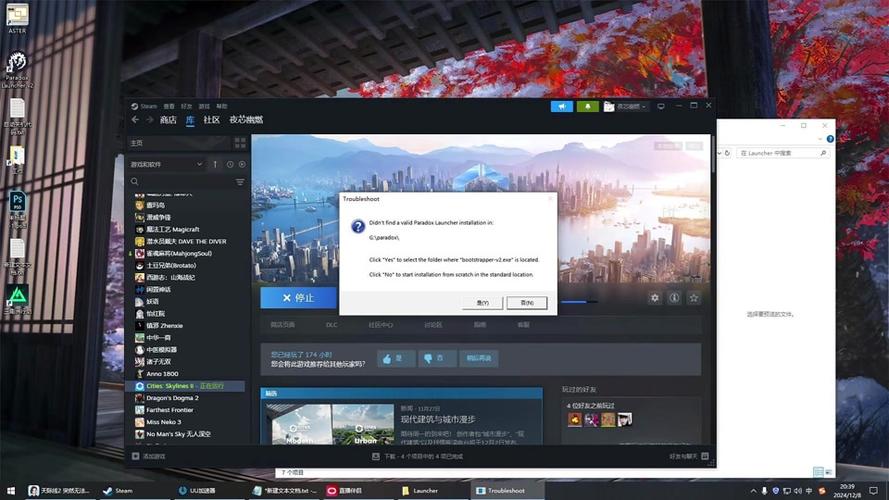Select 雀魂麻将(MahjongSoul) in game list

point(173,253)
